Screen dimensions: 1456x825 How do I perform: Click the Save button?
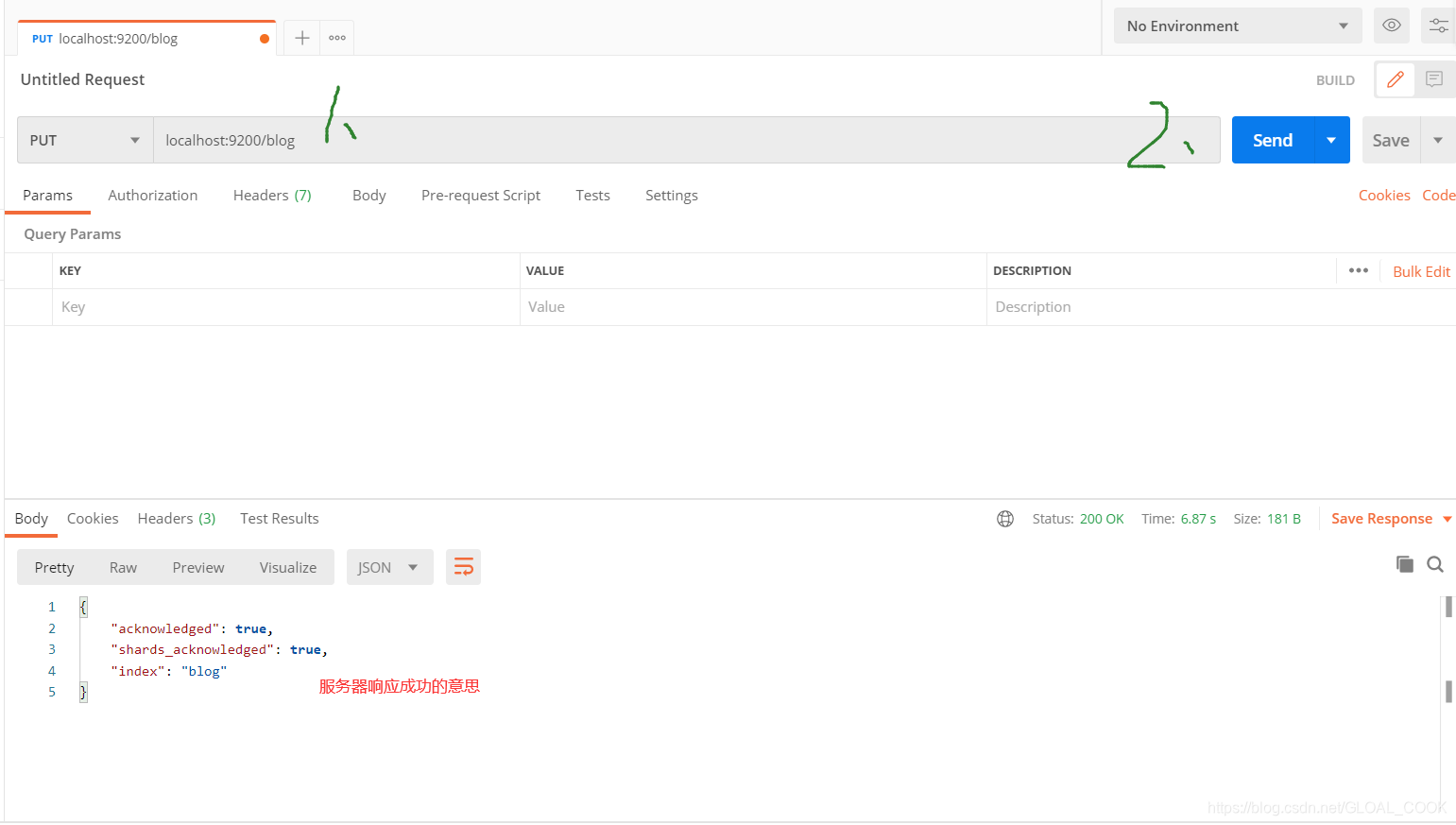point(1391,140)
